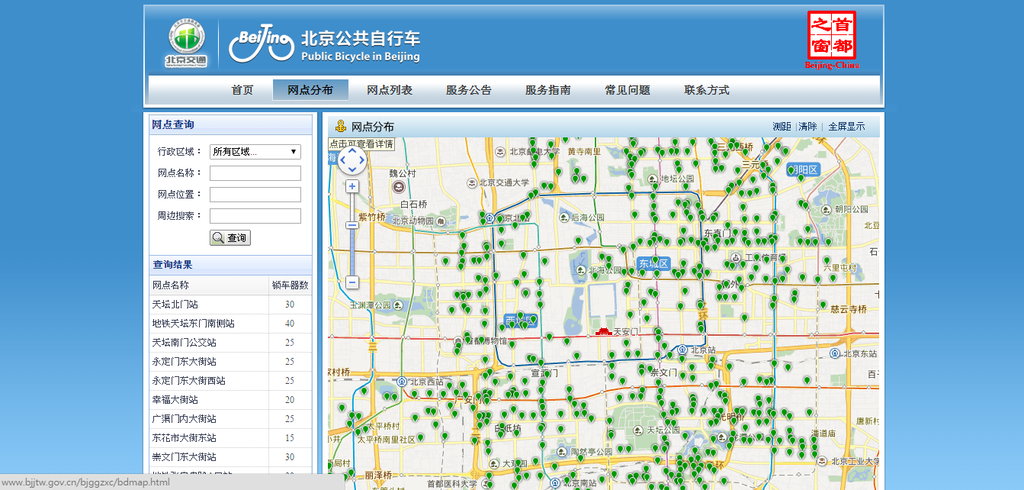1024x490 pixels.
Task: Click the 朝阳区 district label on map
Action: (803, 169)
